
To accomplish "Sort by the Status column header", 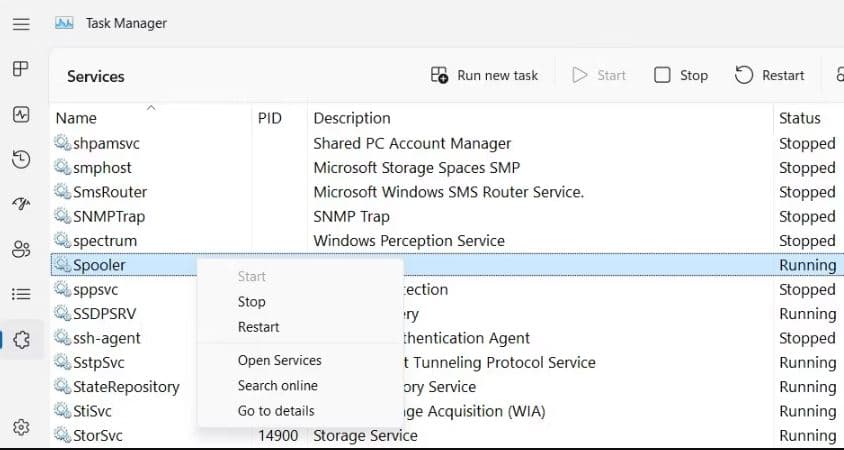I will tap(800, 118).
